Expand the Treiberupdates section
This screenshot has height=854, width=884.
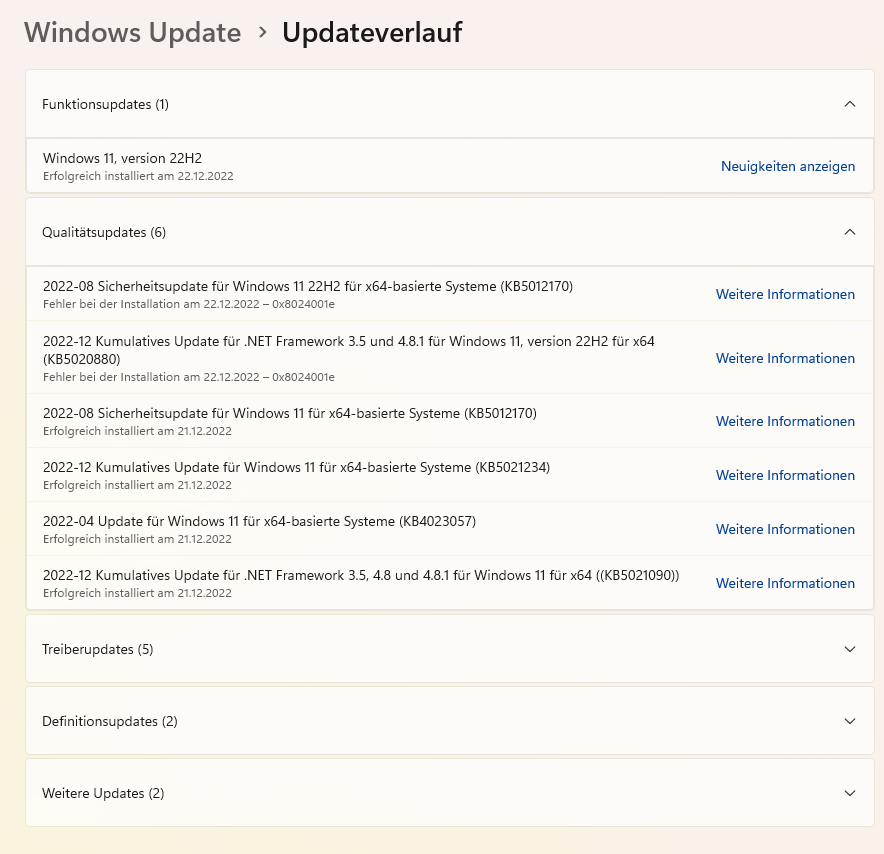[850, 648]
